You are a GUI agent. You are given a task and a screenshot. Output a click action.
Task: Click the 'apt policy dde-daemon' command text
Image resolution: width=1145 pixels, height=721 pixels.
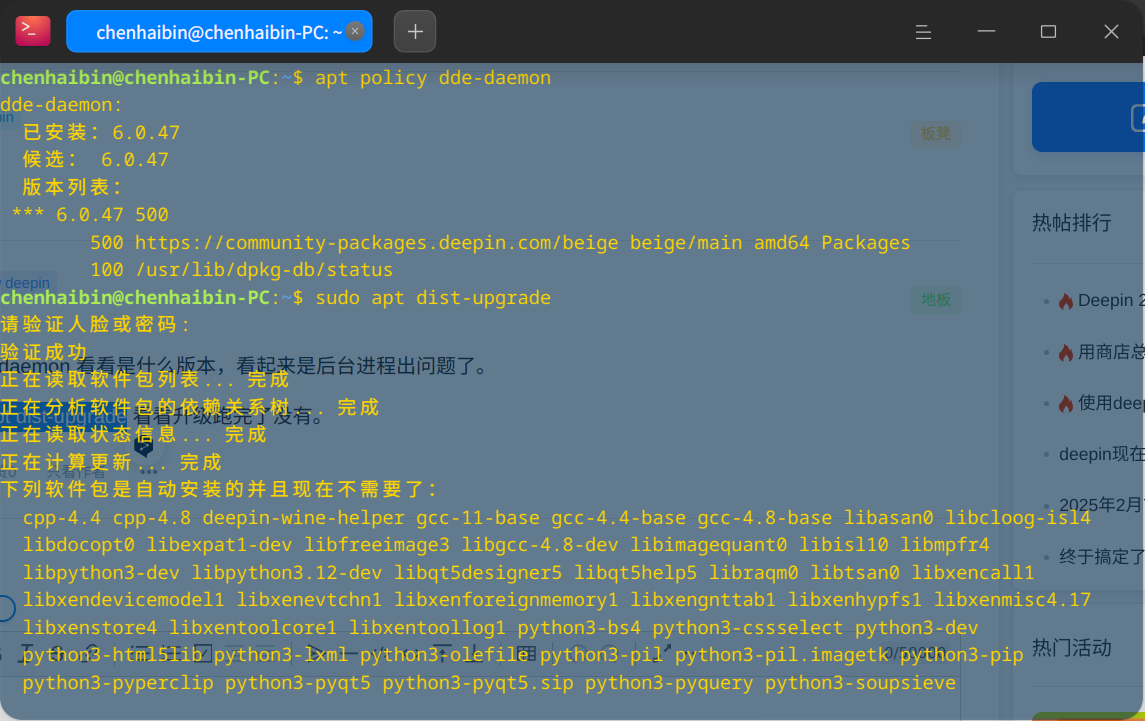pyautogui.click(x=433, y=77)
